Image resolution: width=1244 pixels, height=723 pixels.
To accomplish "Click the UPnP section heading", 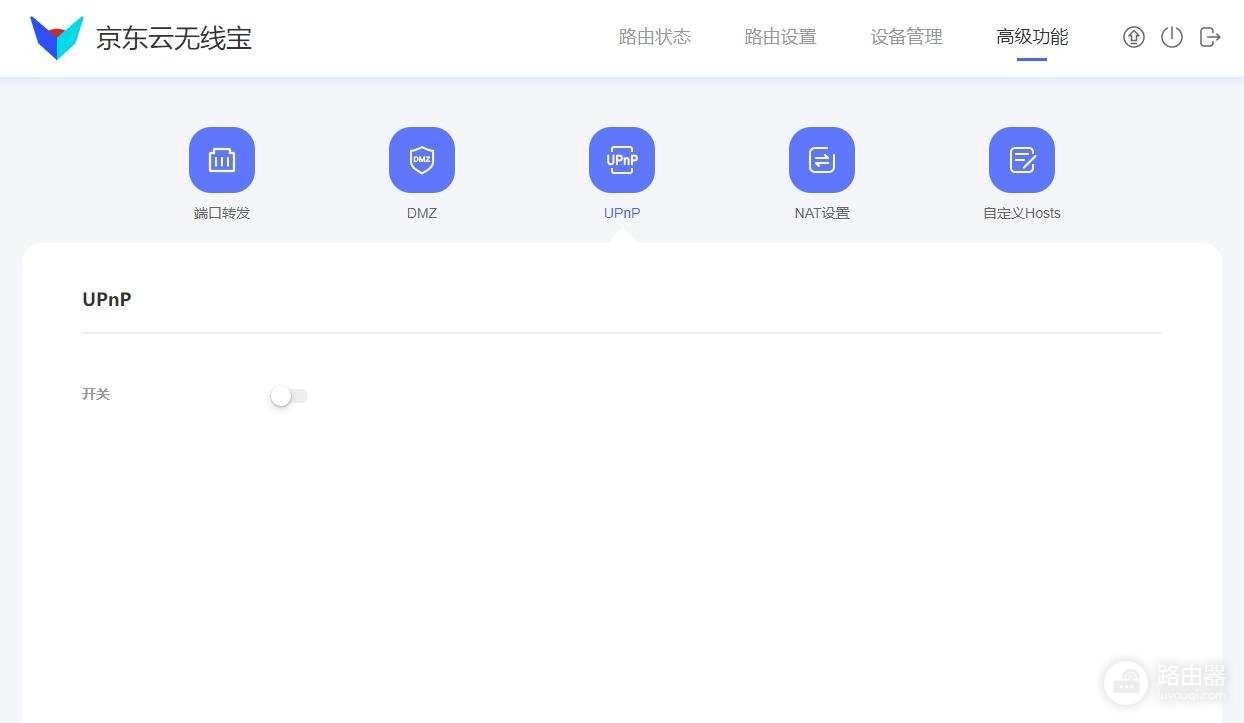I will 107,299.
